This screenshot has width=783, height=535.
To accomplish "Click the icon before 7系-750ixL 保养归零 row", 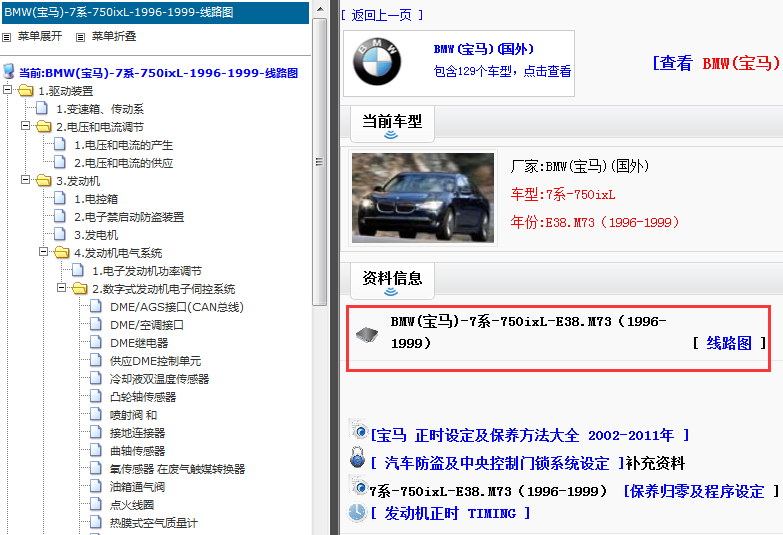I will tap(358, 486).
